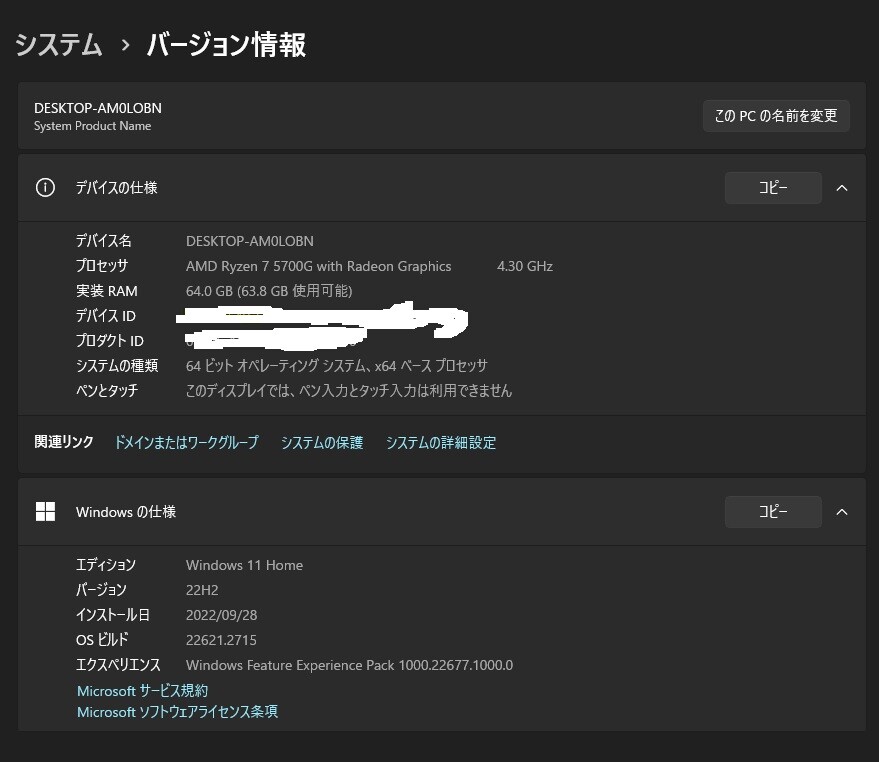Click the info icon beside デバイスの仕様
This screenshot has height=762, width=879.
(45, 188)
